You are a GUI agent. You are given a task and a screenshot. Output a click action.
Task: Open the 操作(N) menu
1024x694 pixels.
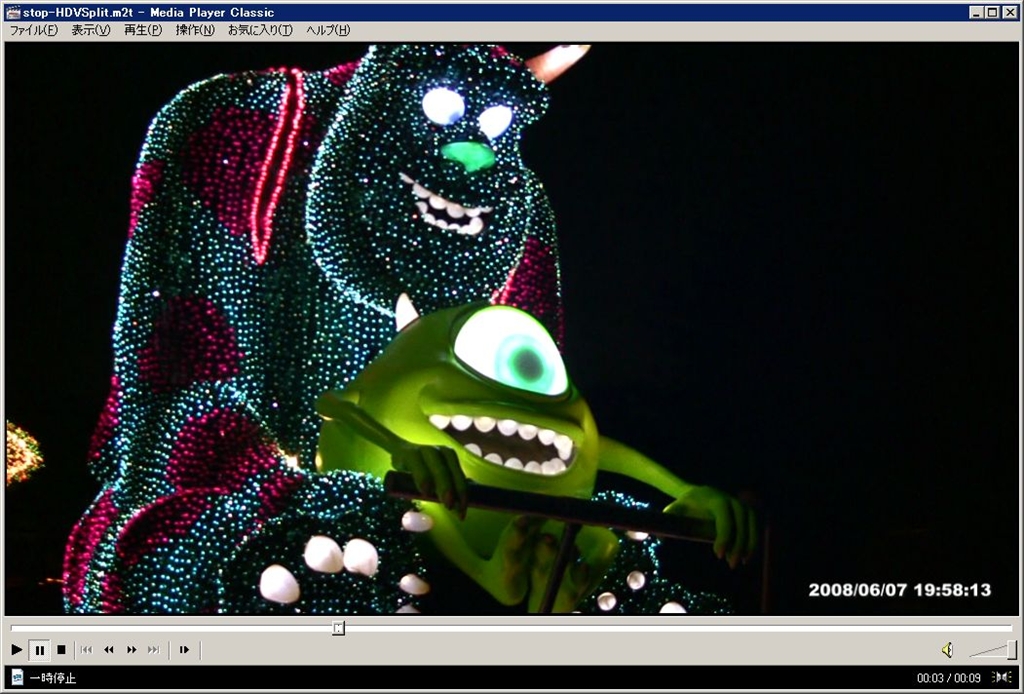(195, 30)
